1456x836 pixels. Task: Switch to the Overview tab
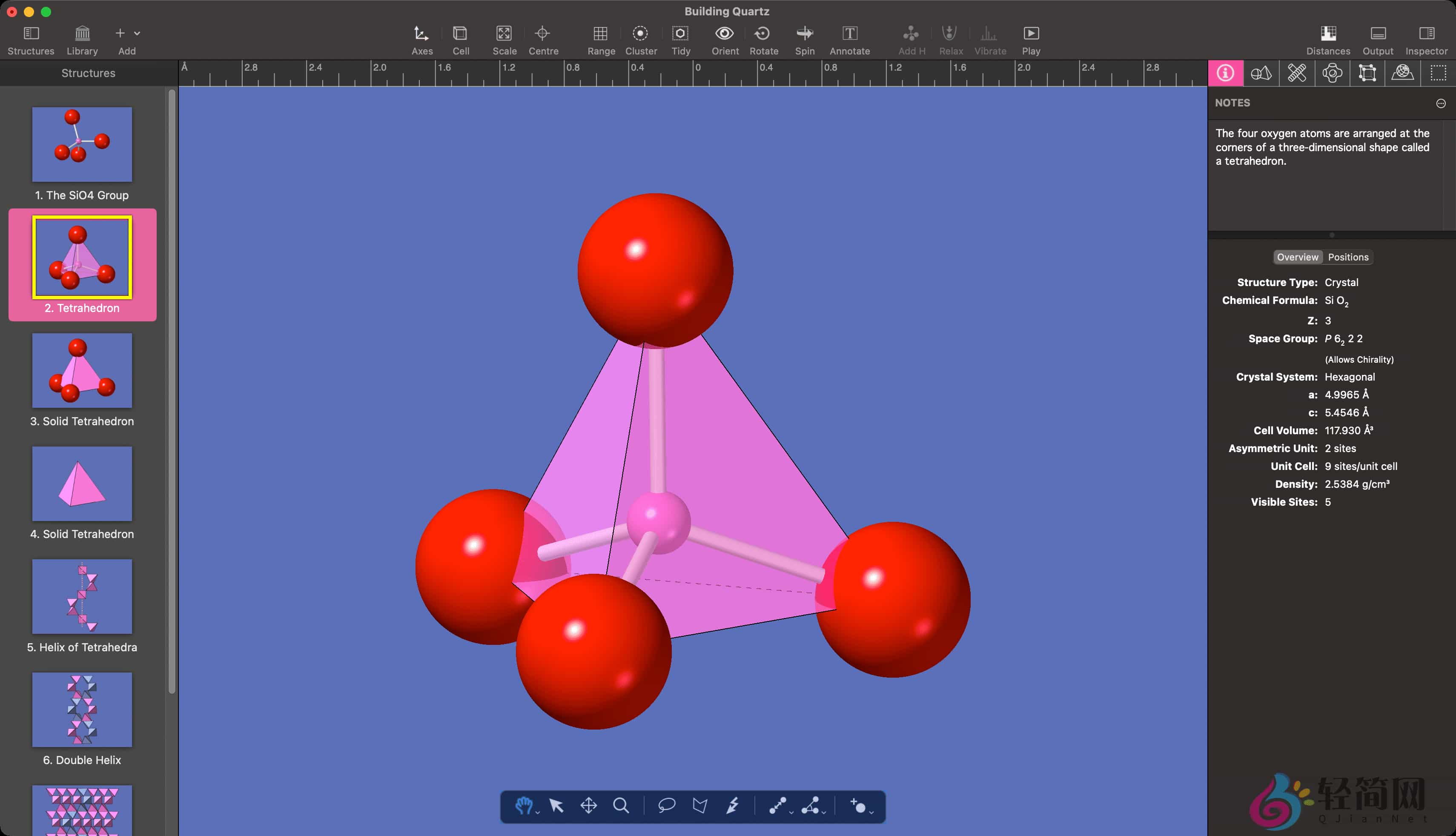tap(1298, 257)
